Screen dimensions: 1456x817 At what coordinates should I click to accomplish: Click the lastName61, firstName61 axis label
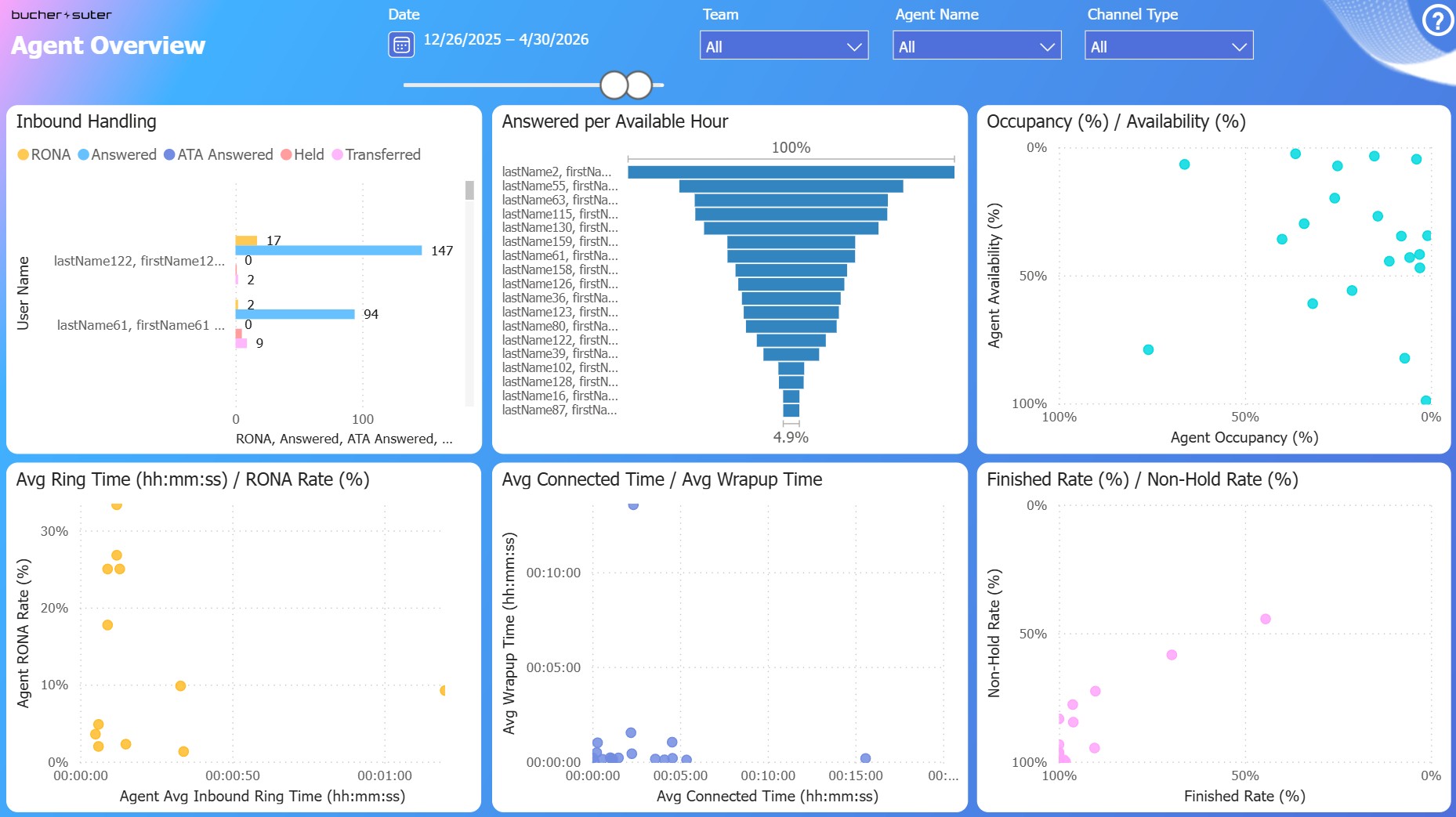[x=141, y=325]
